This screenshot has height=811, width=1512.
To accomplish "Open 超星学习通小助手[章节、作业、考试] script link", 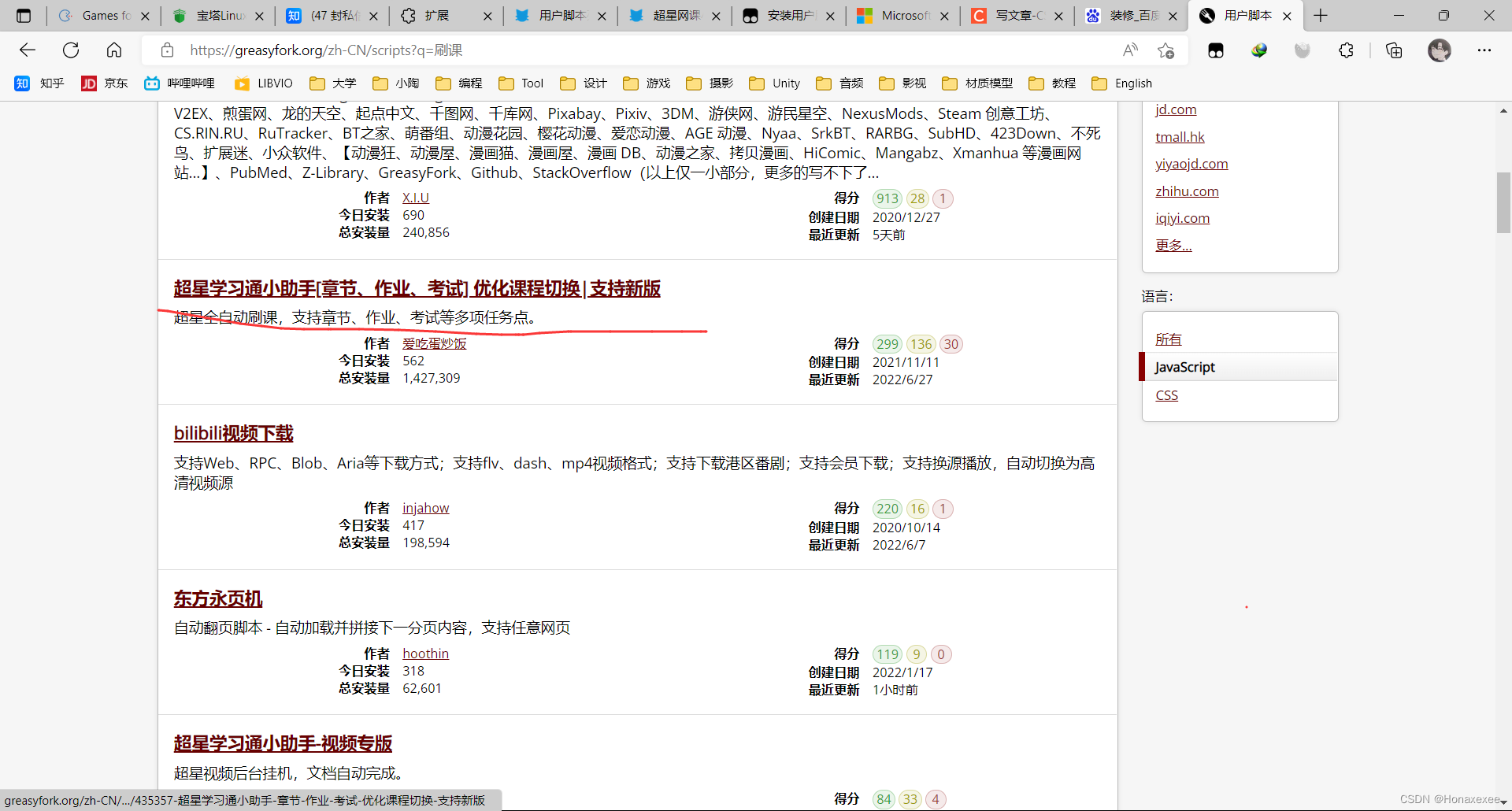I will click(417, 289).
